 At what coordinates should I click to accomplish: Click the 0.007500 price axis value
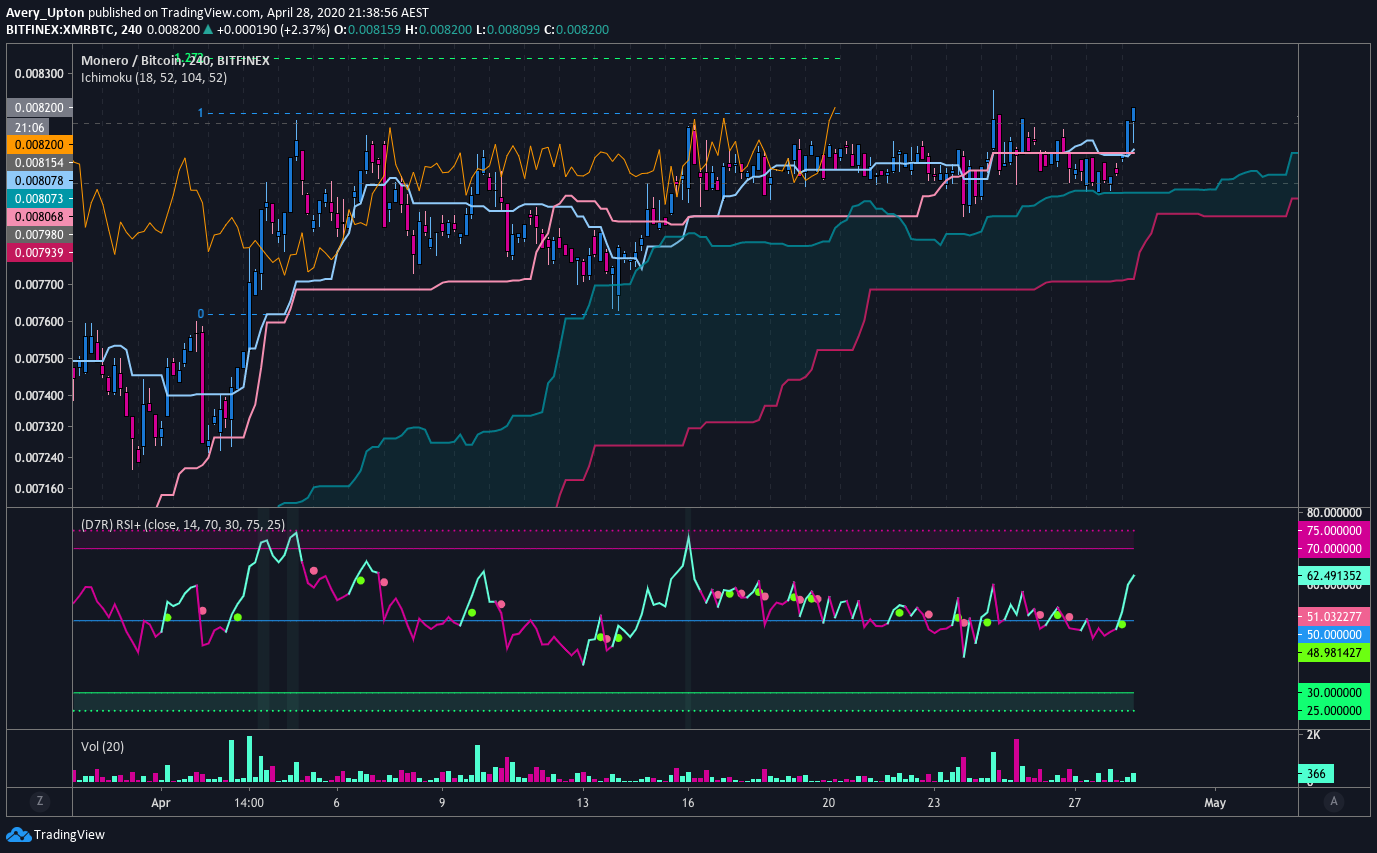tap(39, 359)
